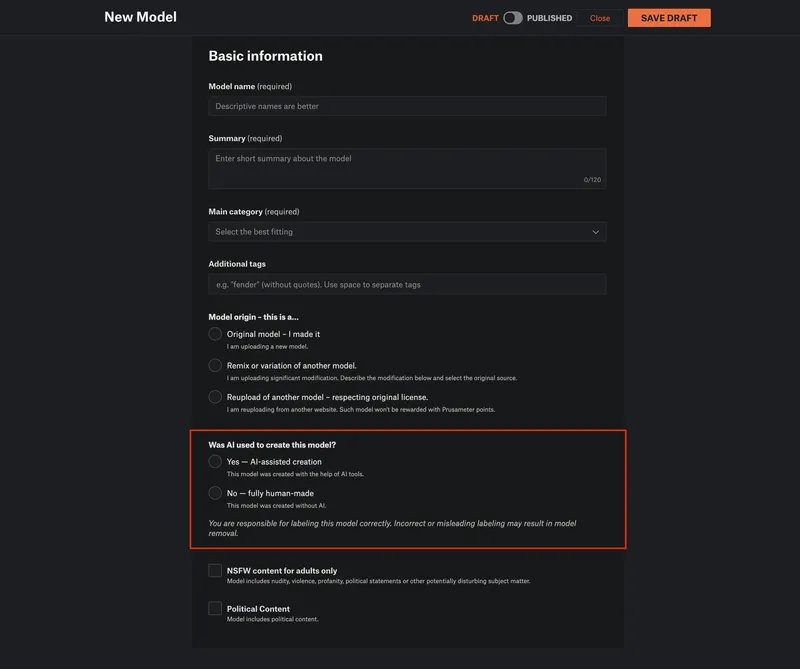Click the PUBLISHED label next to toggle
Image resolution: width=800 pixels, height=669 pixels.
tap(549, 18)
